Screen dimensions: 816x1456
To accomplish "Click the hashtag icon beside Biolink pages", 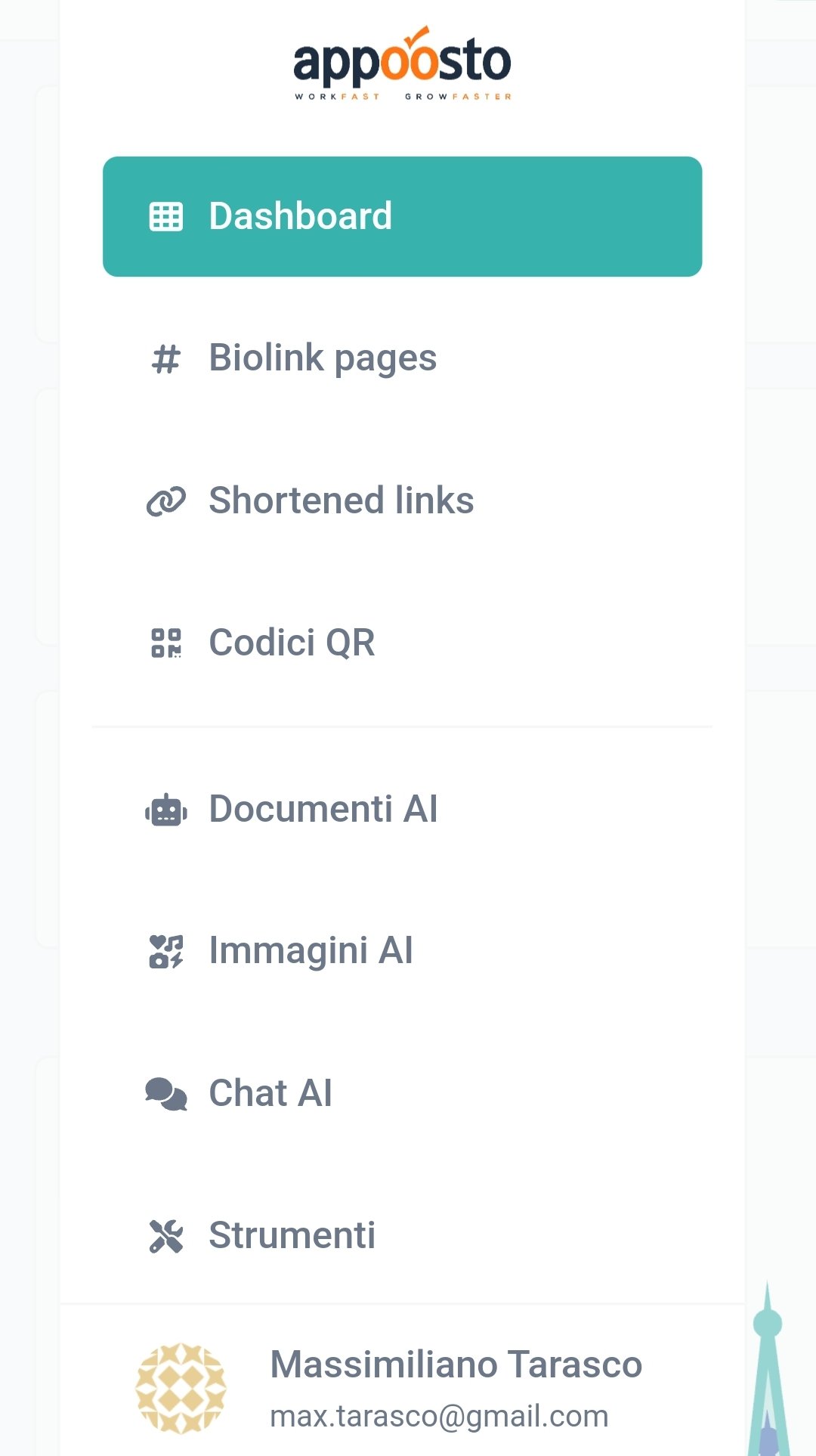I will [165, 358].
